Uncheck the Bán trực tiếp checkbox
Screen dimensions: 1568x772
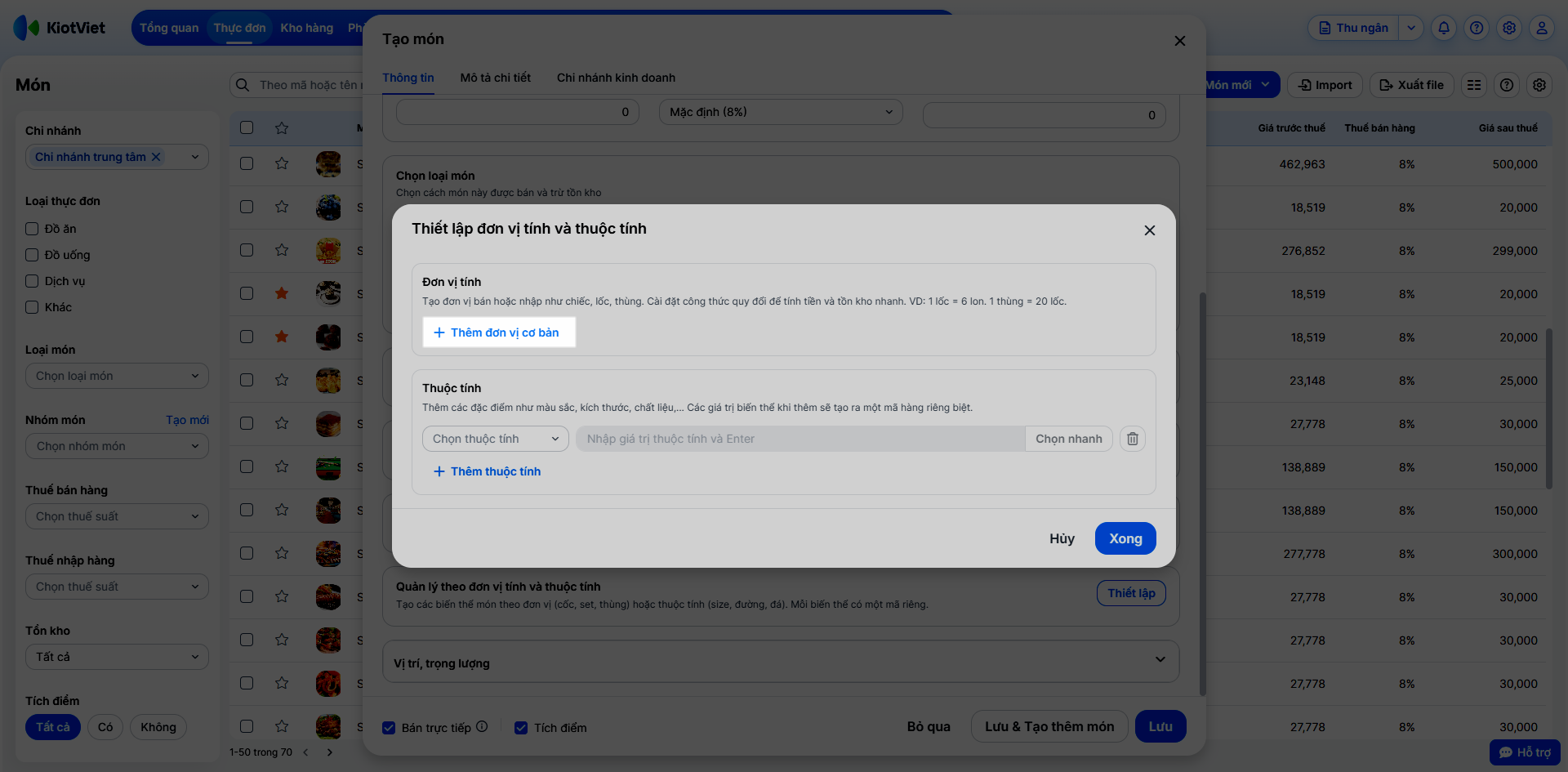click(x=390, y=728)
